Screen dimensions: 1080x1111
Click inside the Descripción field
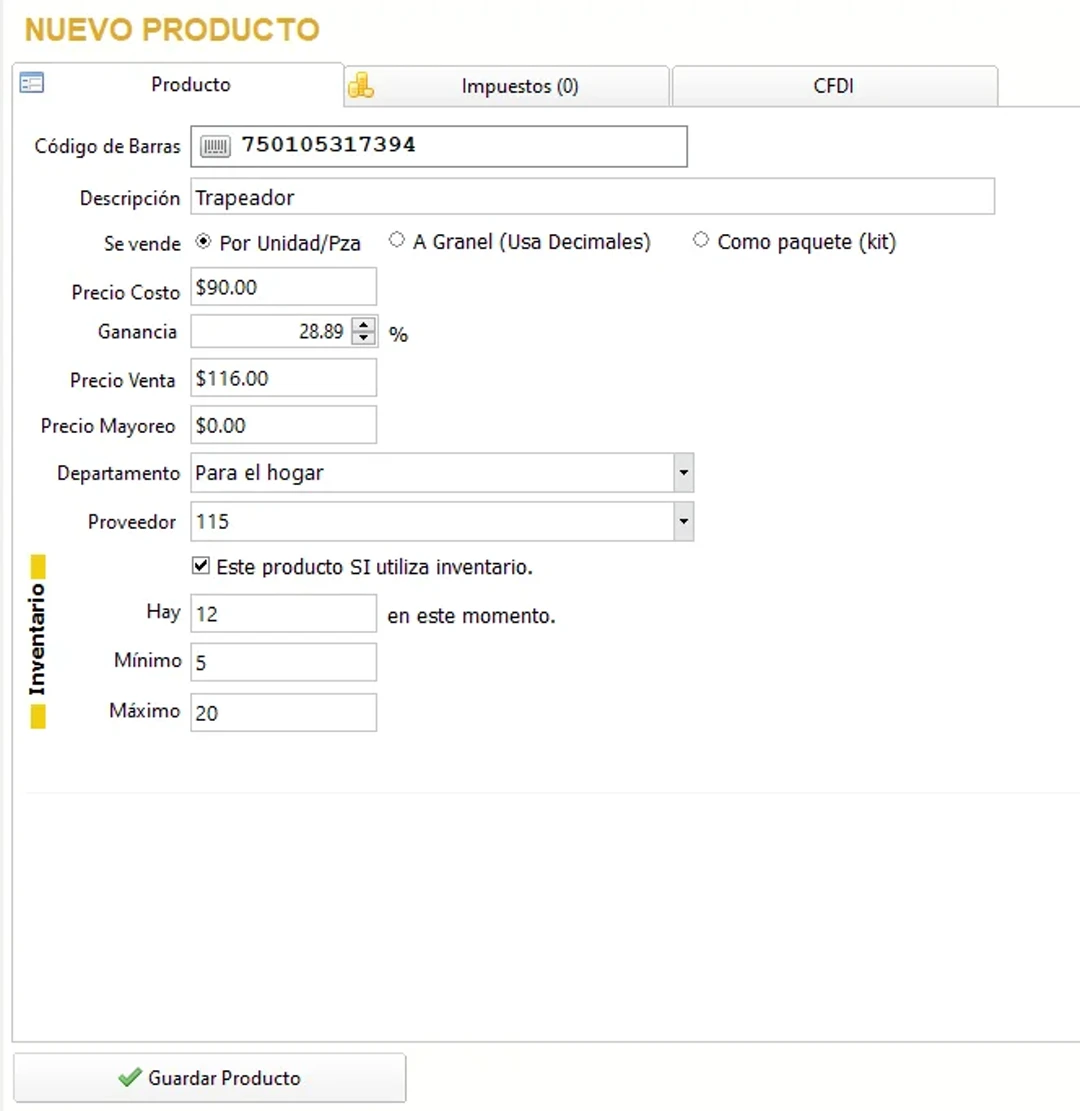(x=500, y=197)
